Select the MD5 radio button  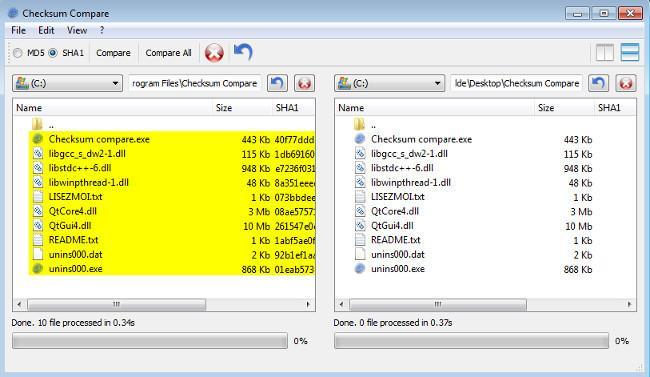(17, 53)
